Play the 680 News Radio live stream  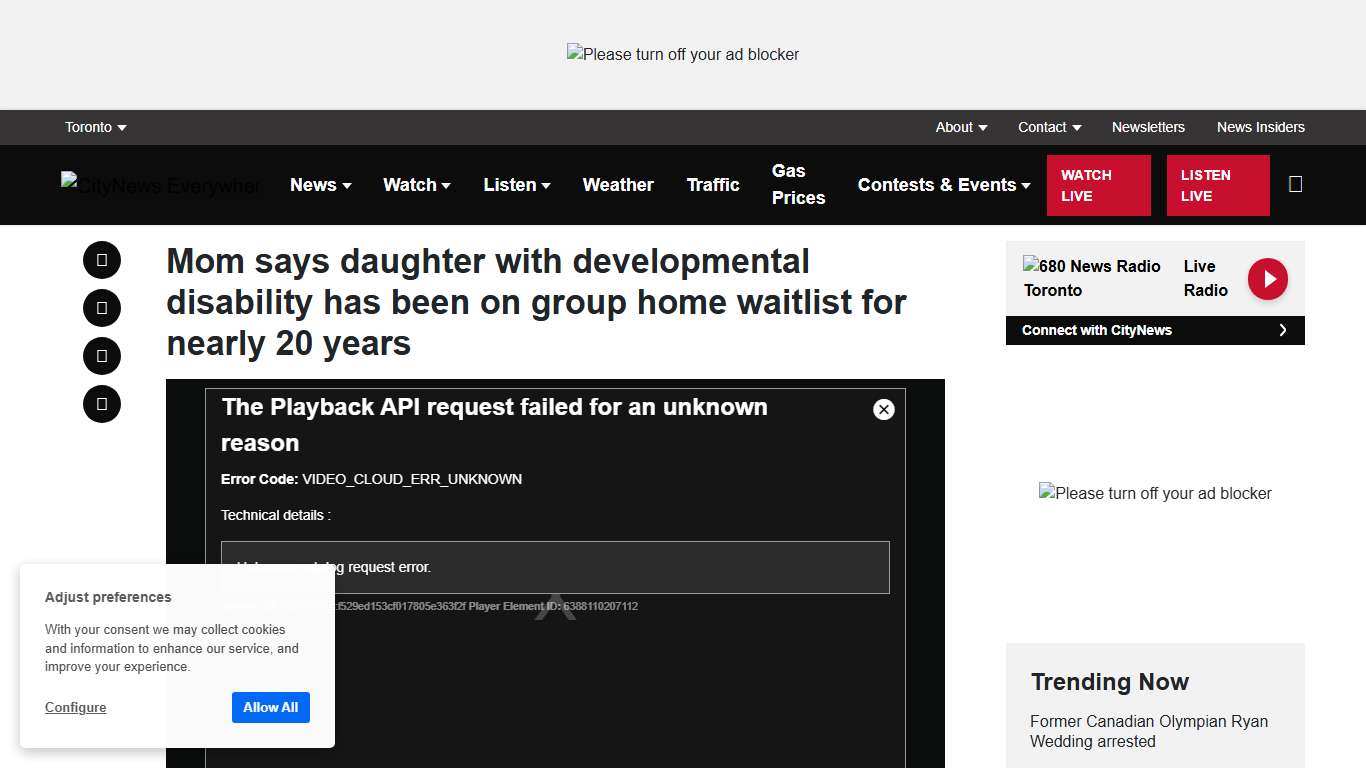pyautogui.click(x=1267, y=279)
